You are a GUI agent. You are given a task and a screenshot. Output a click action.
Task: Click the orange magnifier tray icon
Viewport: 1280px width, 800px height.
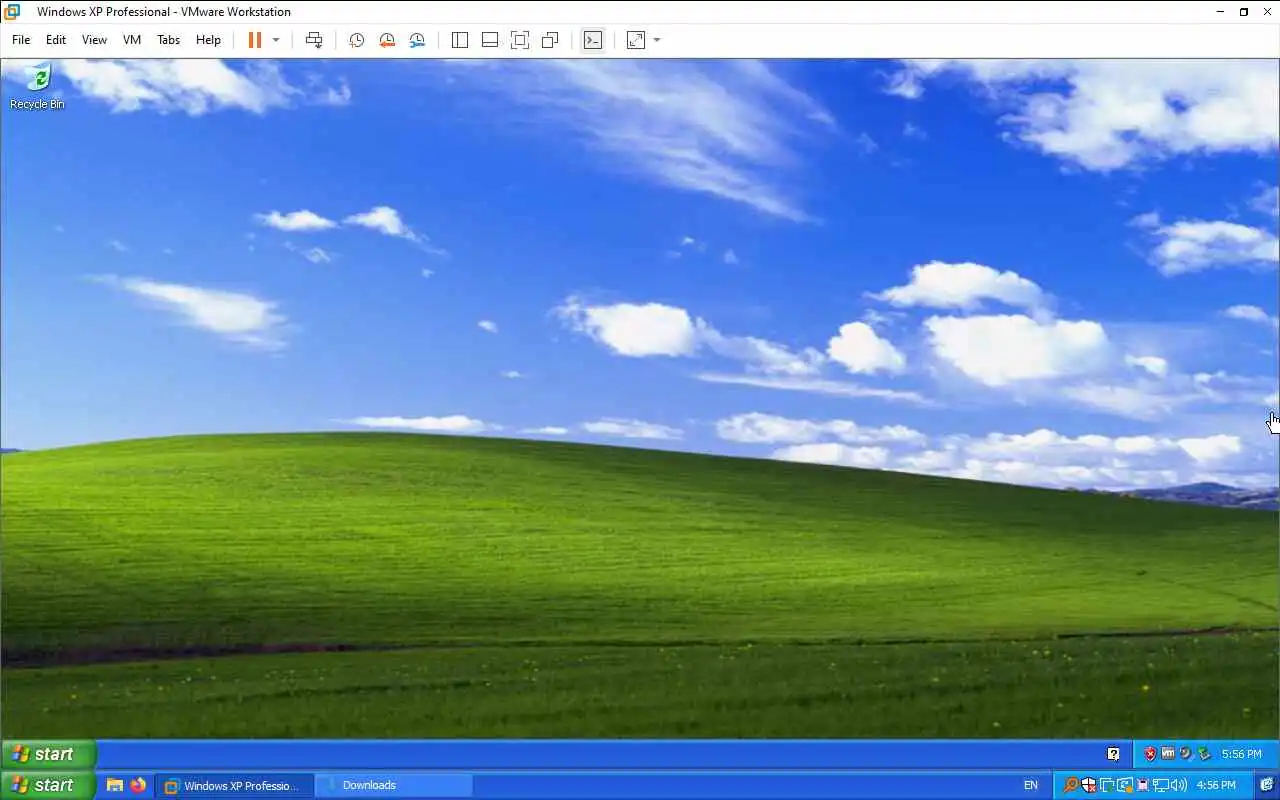point(1070,785)
